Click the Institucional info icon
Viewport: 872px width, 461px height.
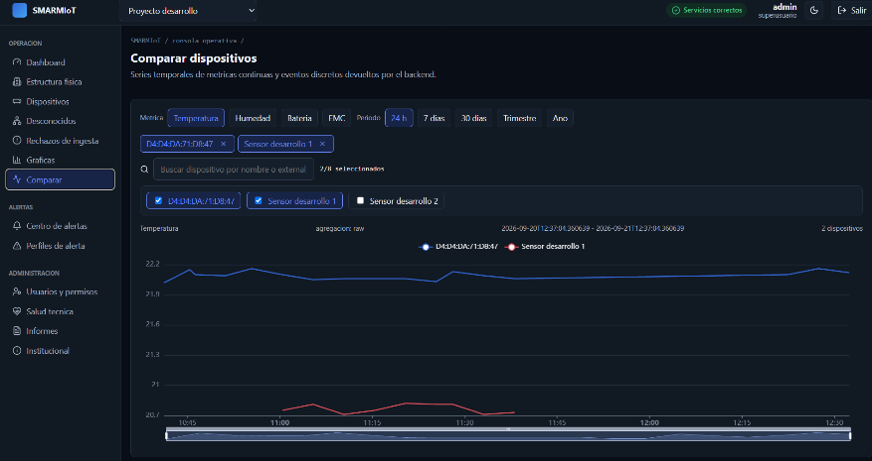[x=17, y=351]
